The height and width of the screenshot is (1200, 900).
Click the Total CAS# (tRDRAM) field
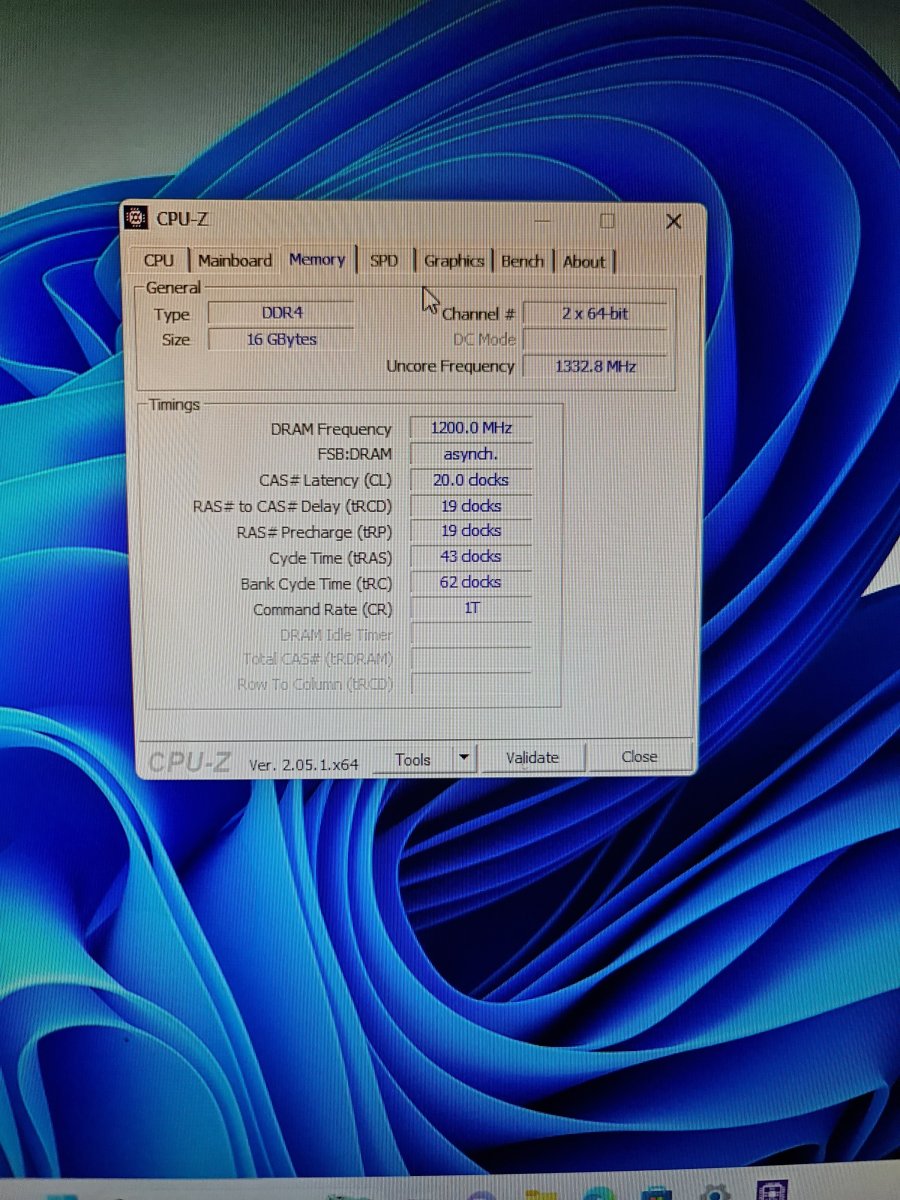[x=471, y=659]
